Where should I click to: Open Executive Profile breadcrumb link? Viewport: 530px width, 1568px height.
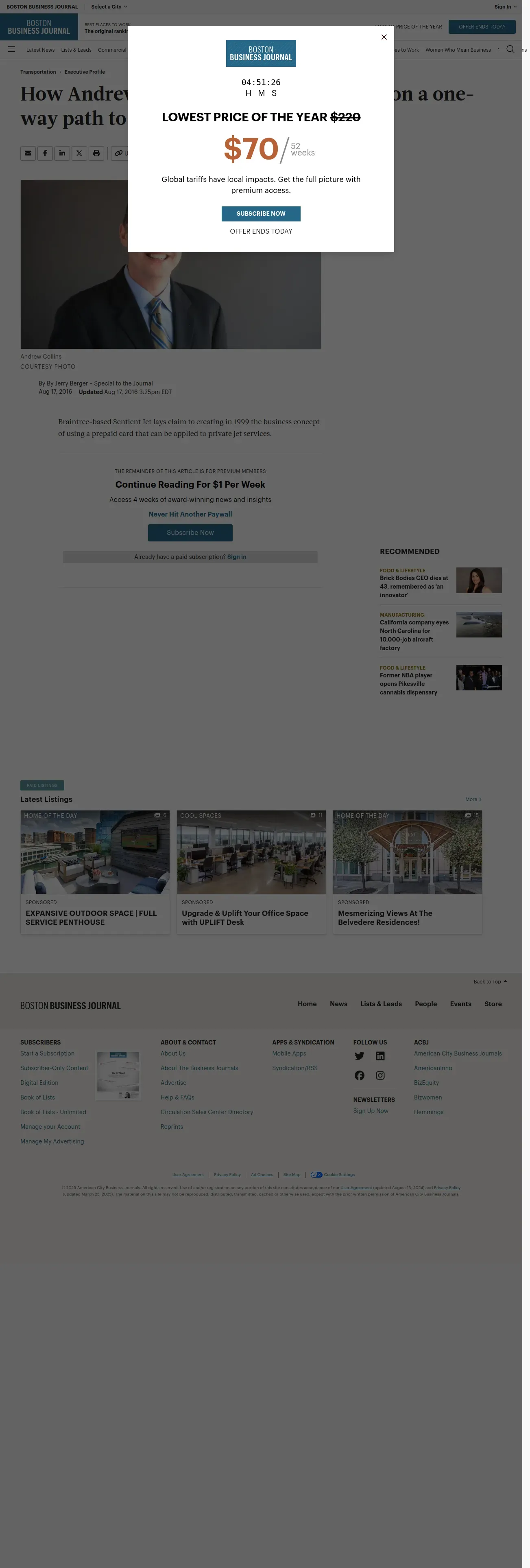(x=85, y=72)
